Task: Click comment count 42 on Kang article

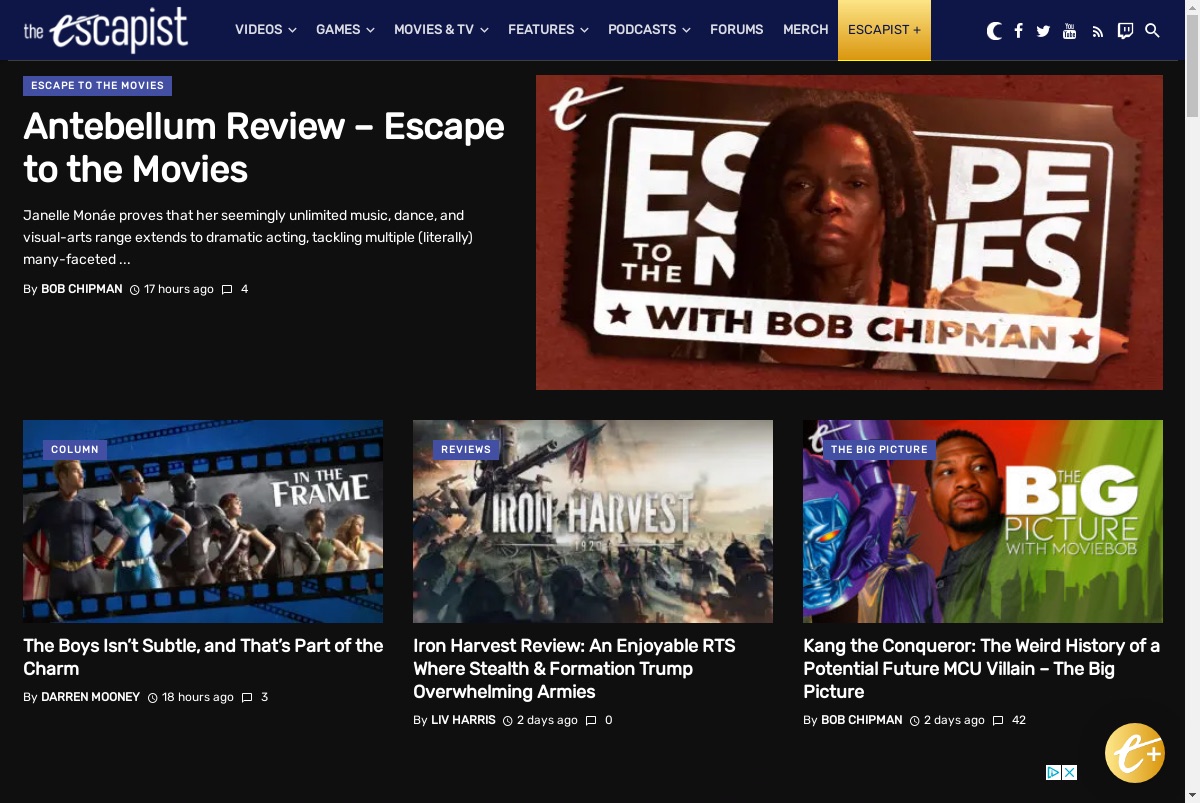Action: coord(1019,720)
